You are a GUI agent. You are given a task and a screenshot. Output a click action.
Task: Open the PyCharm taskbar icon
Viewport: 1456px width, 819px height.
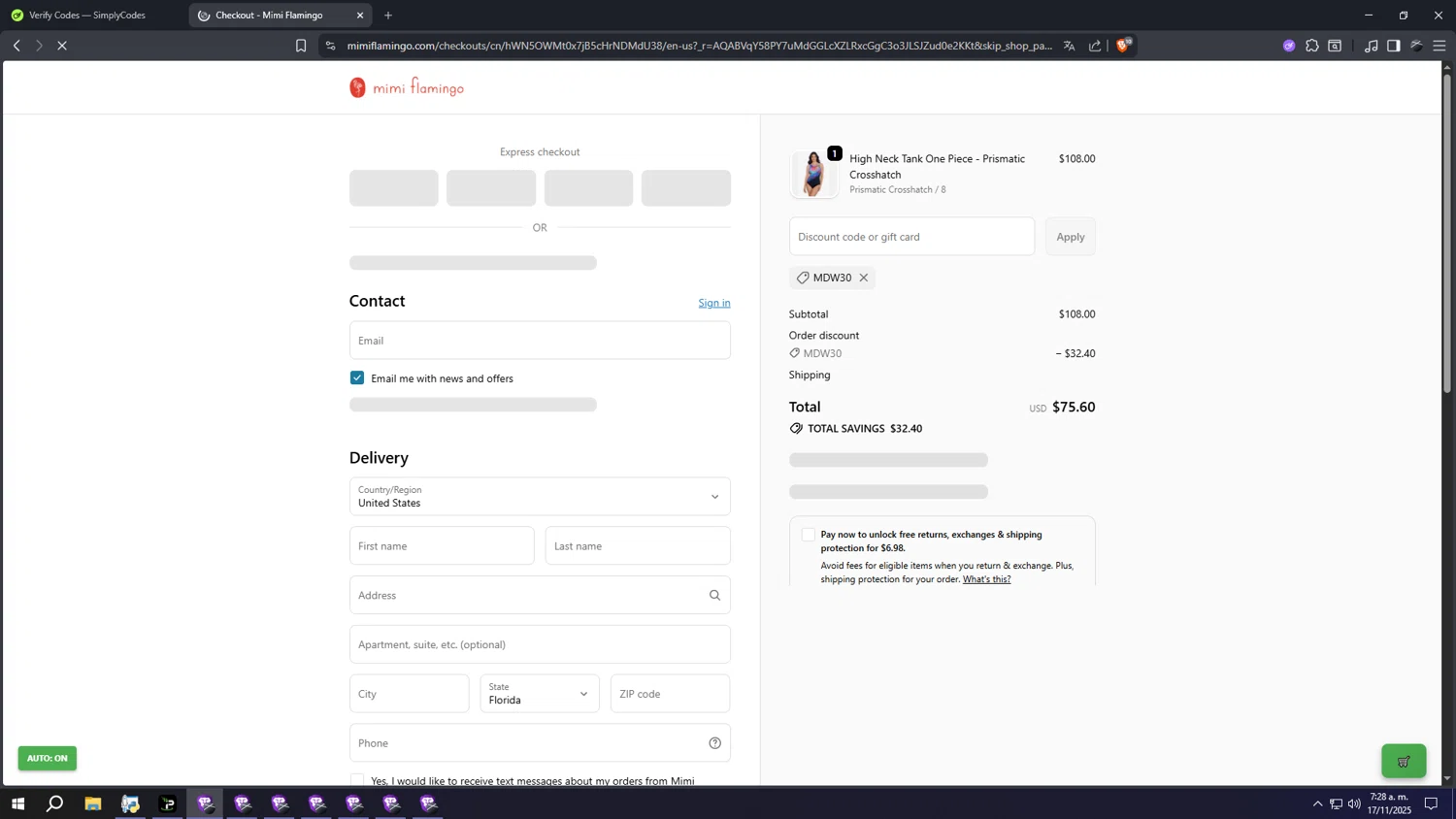(x=168, y=803)
